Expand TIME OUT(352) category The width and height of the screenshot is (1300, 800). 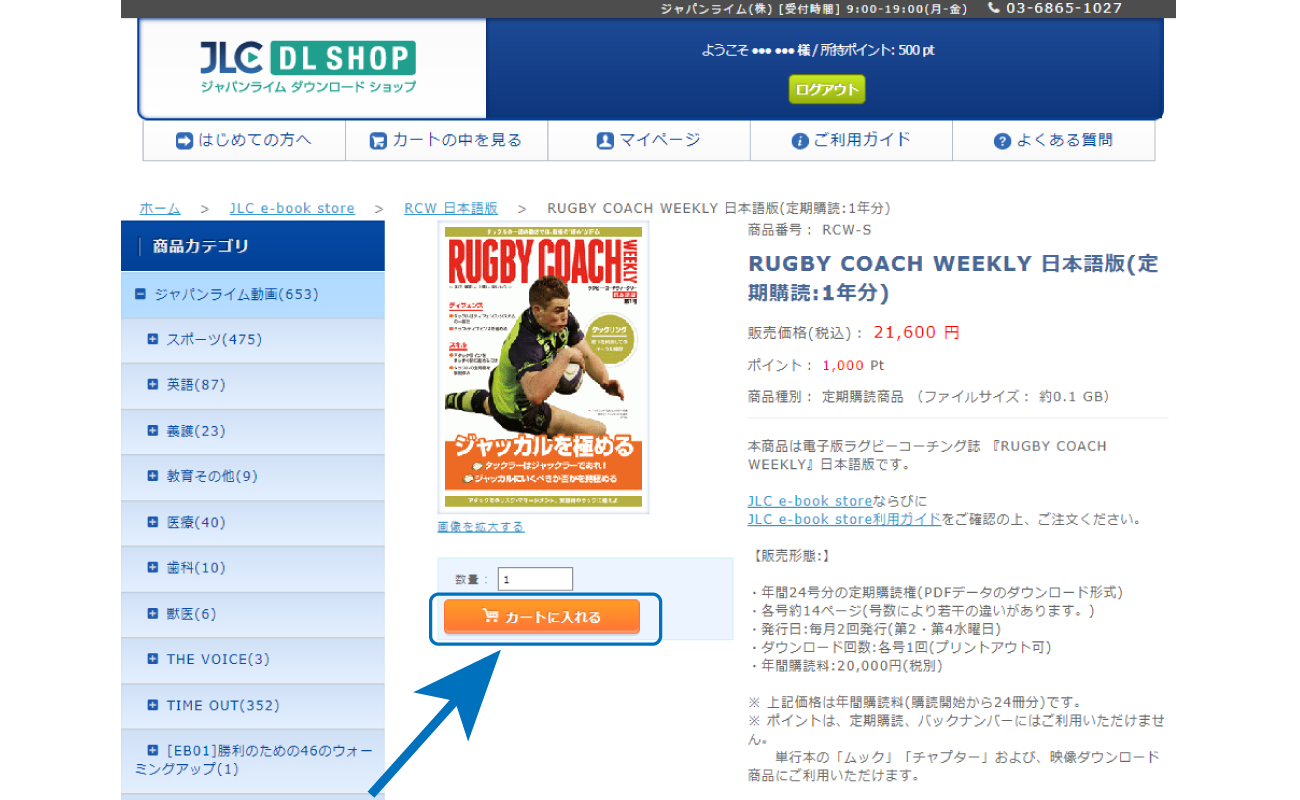click(x=153, y=705)
